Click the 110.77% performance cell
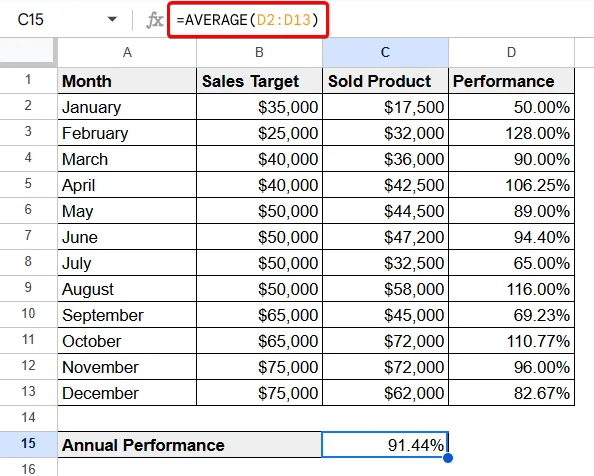Screen dimensions: 594x476 tap(511, 341)
